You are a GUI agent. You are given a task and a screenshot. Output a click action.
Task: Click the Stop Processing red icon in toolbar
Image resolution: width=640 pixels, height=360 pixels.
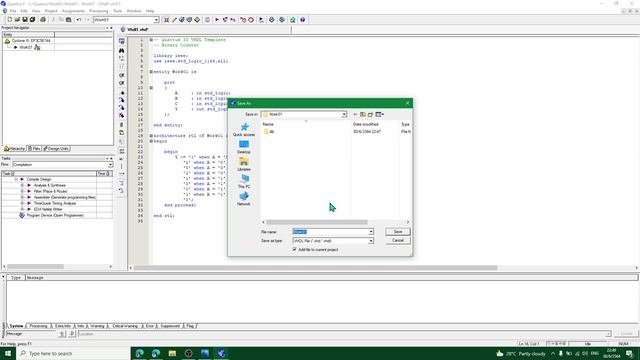(251, 20)
